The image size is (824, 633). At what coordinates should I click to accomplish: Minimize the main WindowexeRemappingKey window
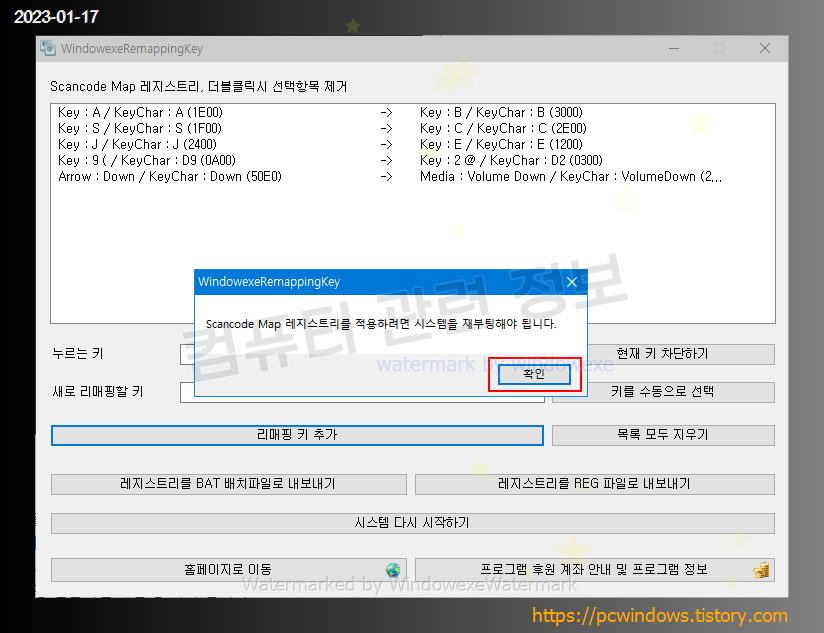(674, 48)
